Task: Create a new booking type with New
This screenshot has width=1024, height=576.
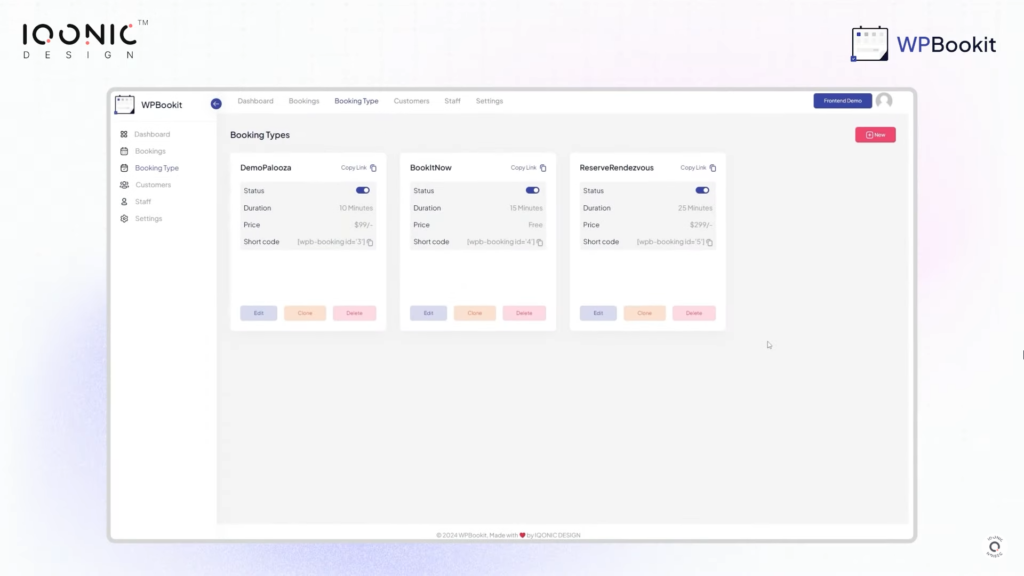Action: 876,135
